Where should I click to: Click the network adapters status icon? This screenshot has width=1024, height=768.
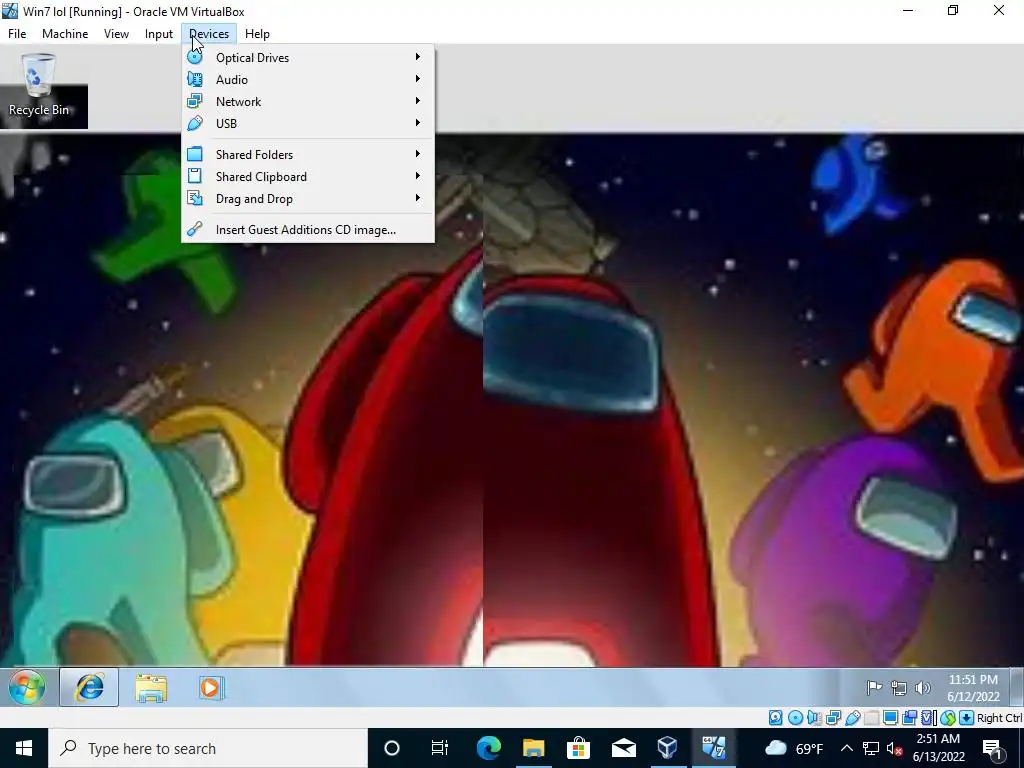[833, 718]
